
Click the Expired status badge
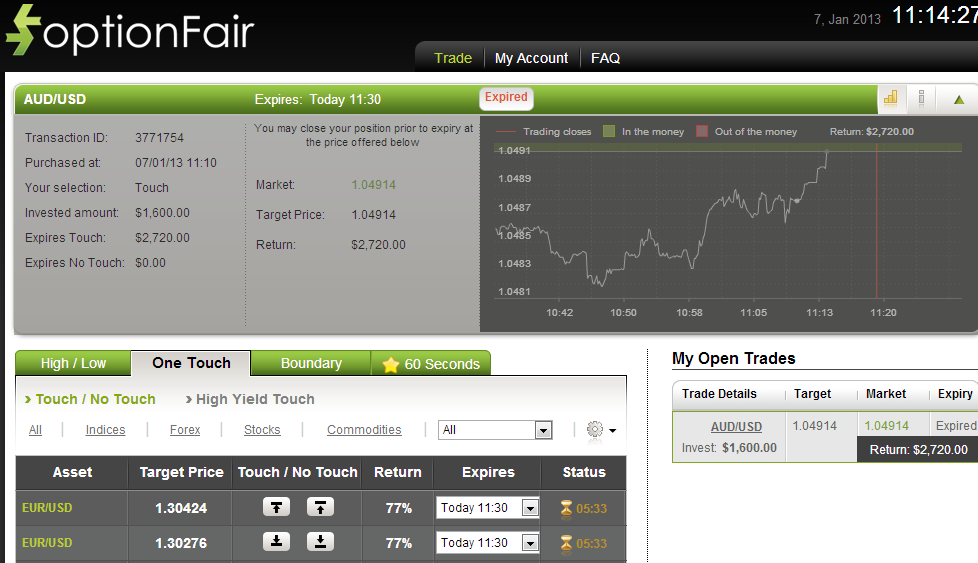(x=506, y=97)
